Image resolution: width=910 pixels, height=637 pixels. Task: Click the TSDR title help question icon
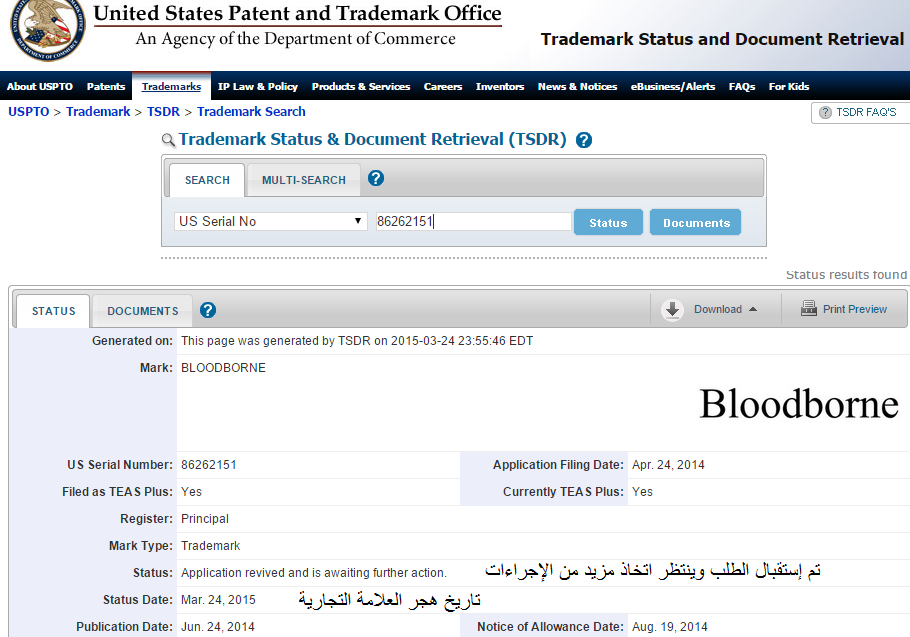(x=584, y=140)
